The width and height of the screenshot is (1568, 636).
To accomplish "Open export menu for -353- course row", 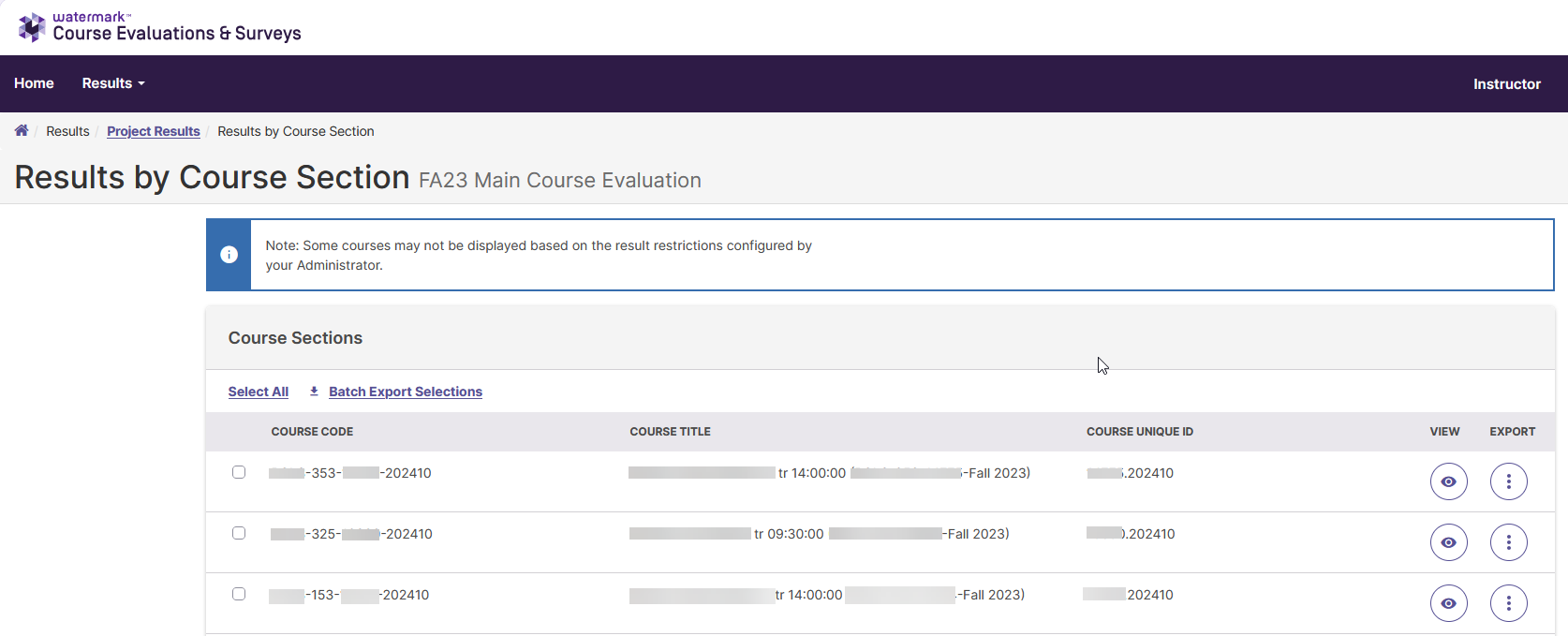I will [x=1508, y=481].
